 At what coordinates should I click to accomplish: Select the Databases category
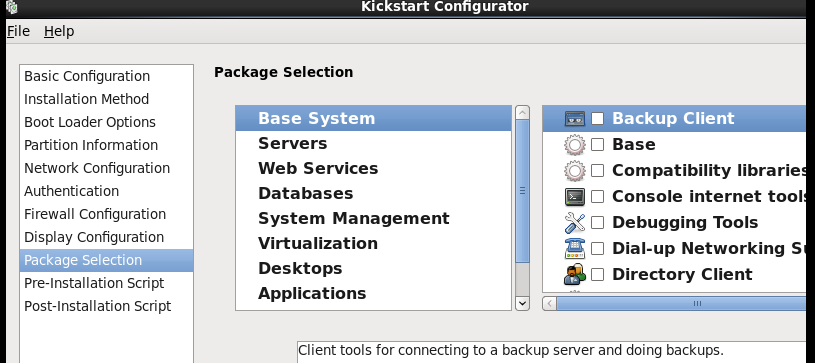[373, 193]
